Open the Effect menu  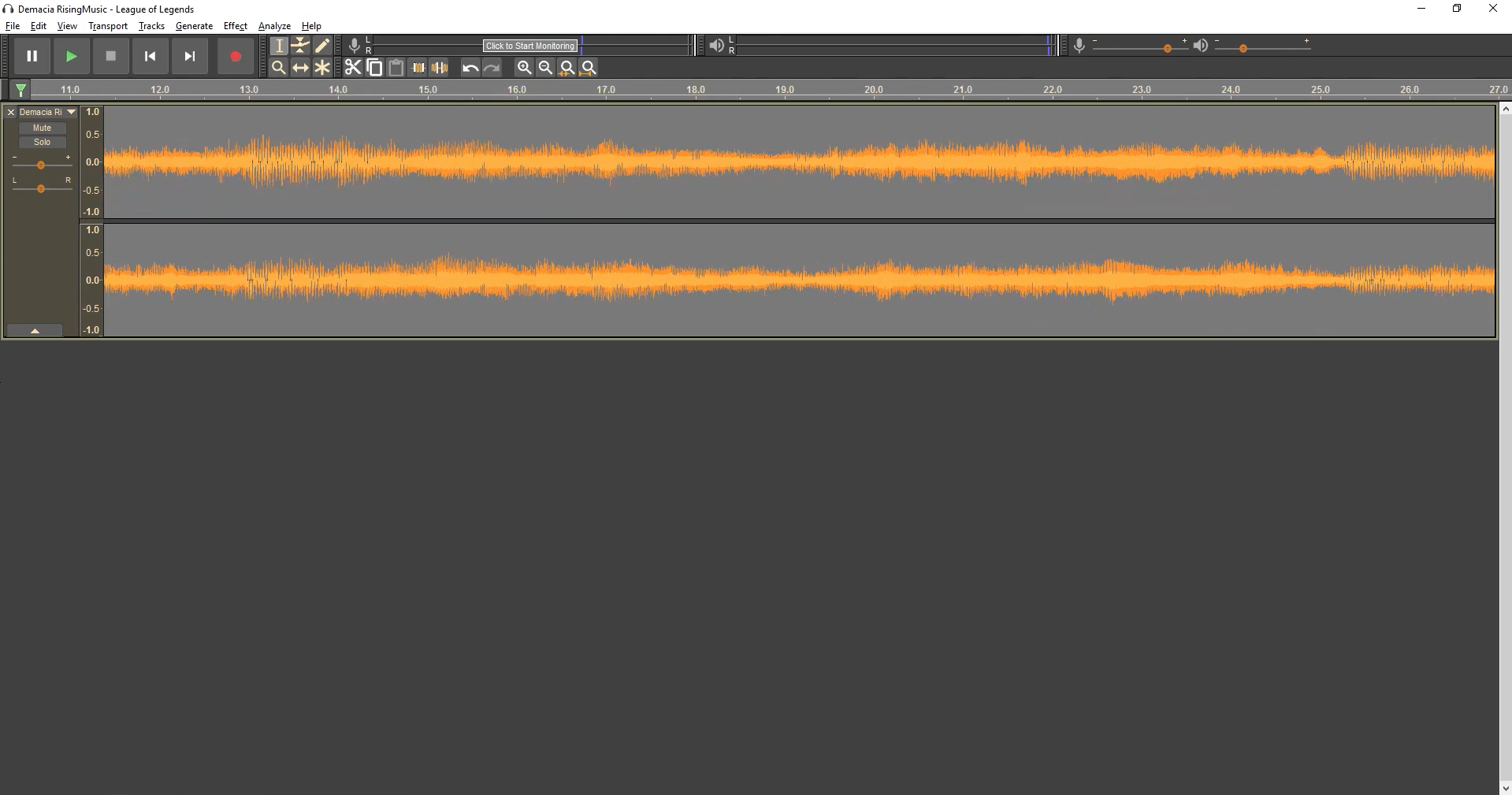[x=236, y=26]
